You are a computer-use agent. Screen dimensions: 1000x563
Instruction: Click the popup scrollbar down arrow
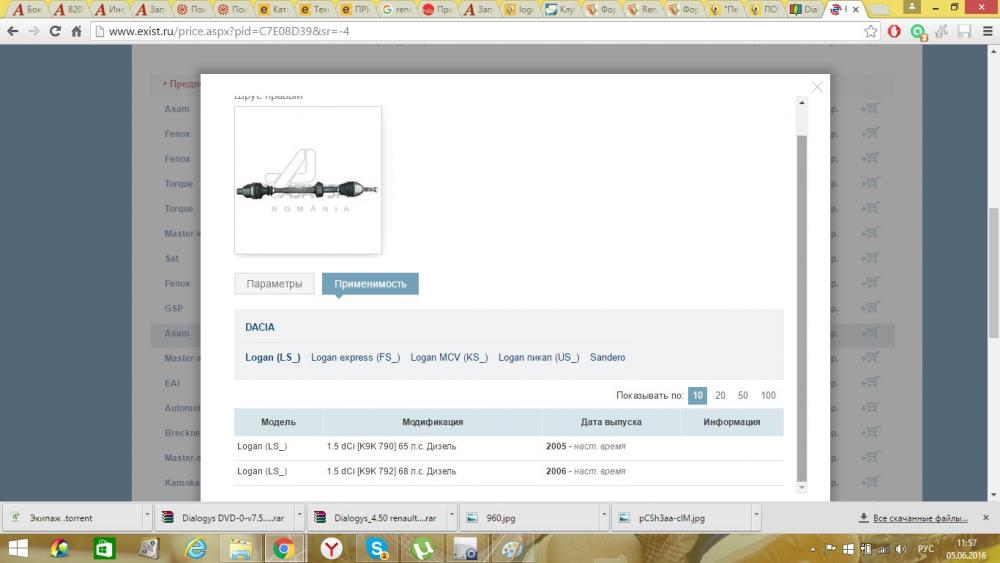pyautogui.click(x=802, y=488)
